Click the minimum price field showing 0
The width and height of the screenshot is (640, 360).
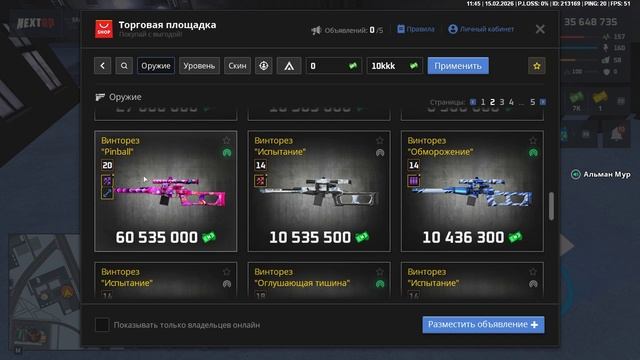334,66
